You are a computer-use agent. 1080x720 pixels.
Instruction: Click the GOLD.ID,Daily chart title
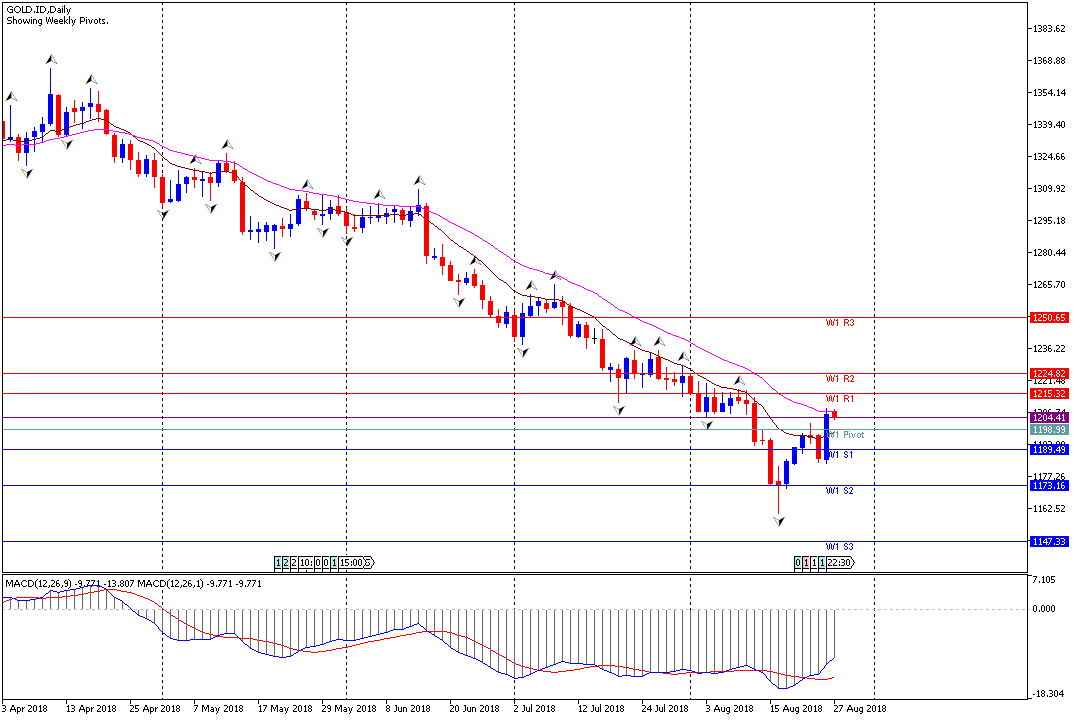point(39,10)
